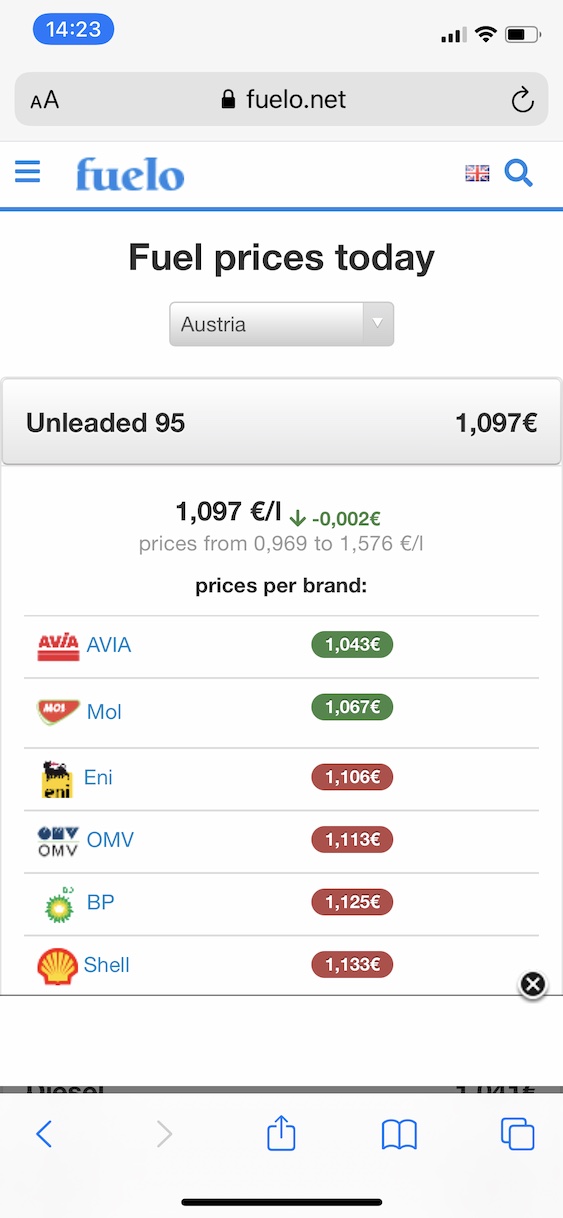563x1218 pixels.
Task: Reload the page in Safari
Action: [521, 99]
